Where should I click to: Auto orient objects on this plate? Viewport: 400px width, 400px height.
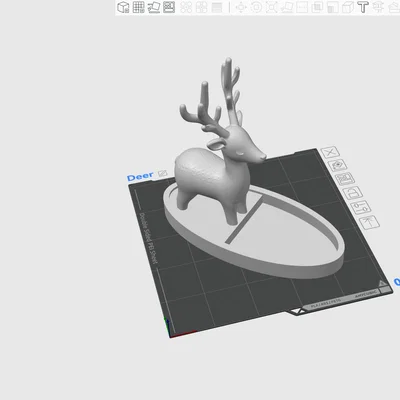[338, 165]
